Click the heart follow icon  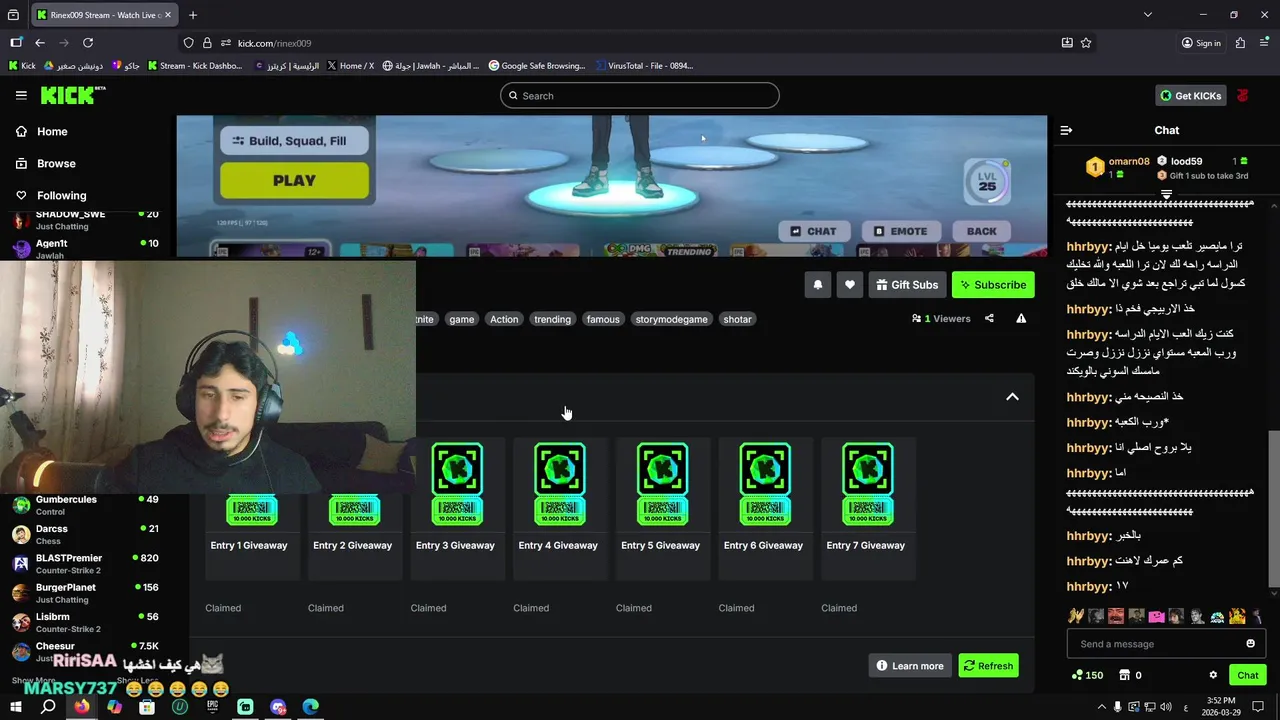(849, 285)
